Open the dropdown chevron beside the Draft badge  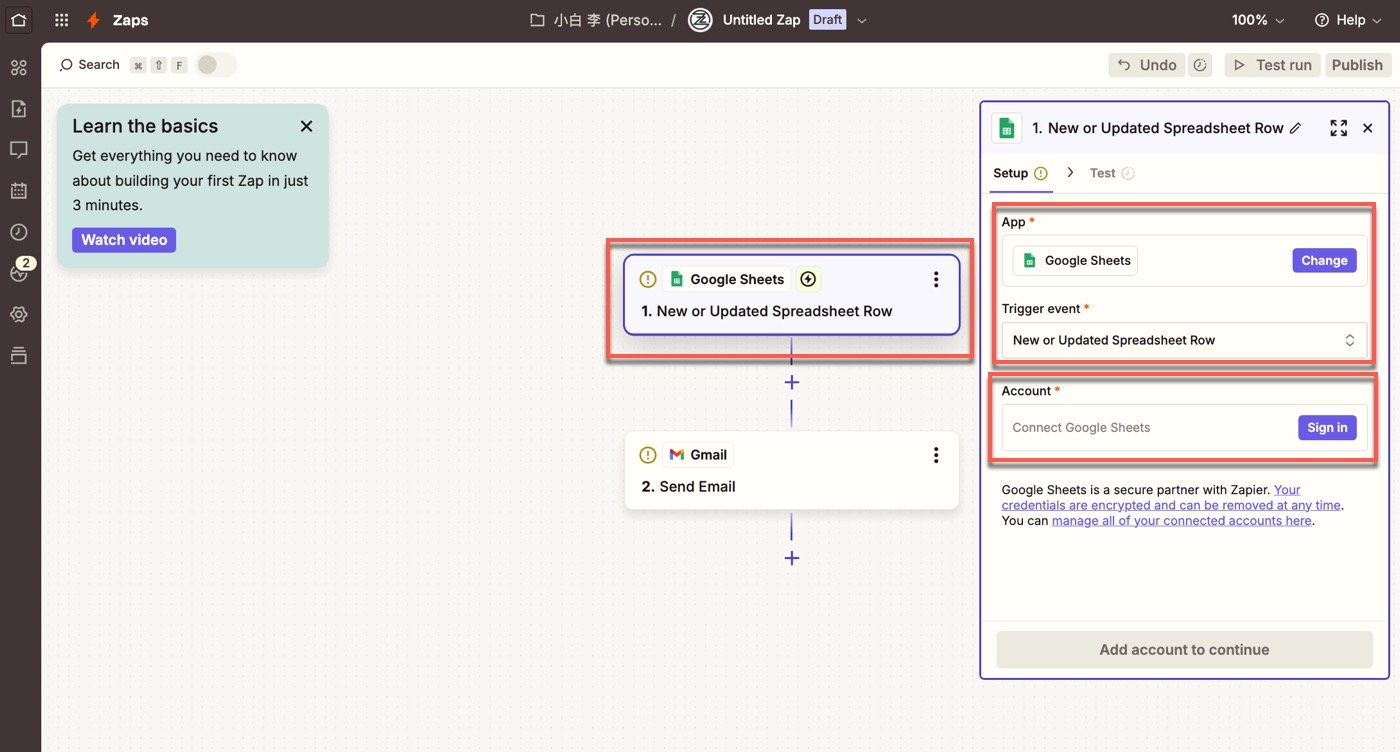pyautogui.click(x=862, y=20)
